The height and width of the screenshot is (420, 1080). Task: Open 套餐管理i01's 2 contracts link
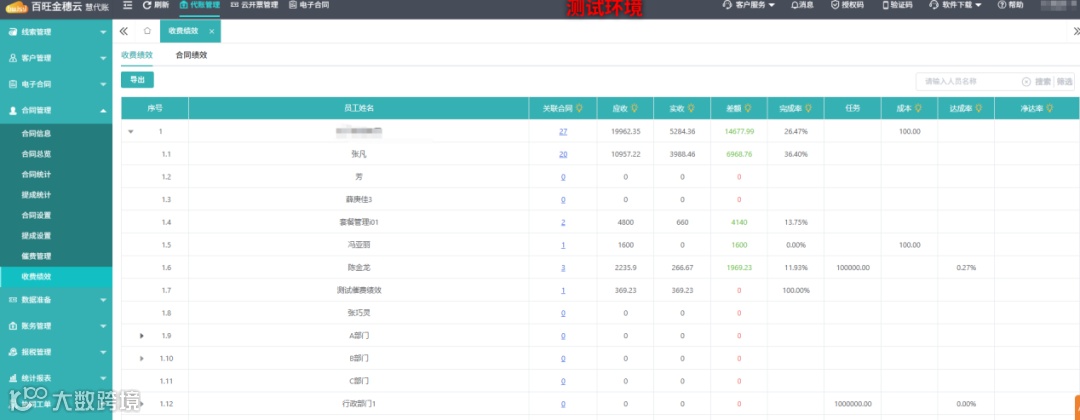pyautogui.click(x=563, y=222)
